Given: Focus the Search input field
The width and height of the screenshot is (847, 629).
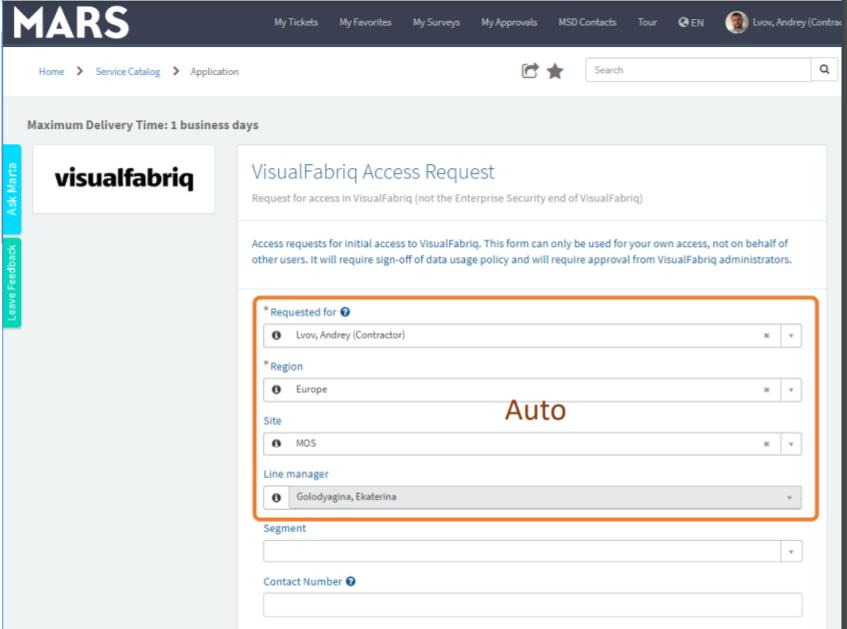Looking at the screenshot, I should (x=698, y=70).
